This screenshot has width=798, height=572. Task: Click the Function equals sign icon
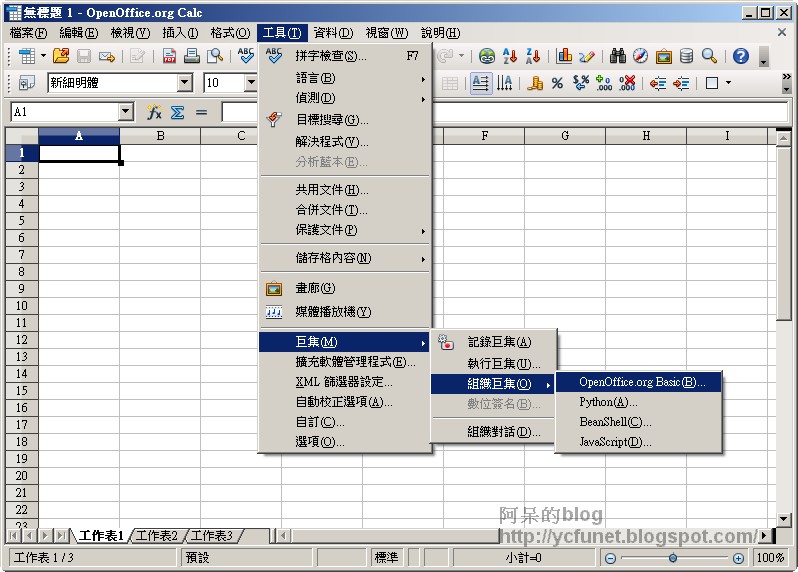tap(202, 112)
